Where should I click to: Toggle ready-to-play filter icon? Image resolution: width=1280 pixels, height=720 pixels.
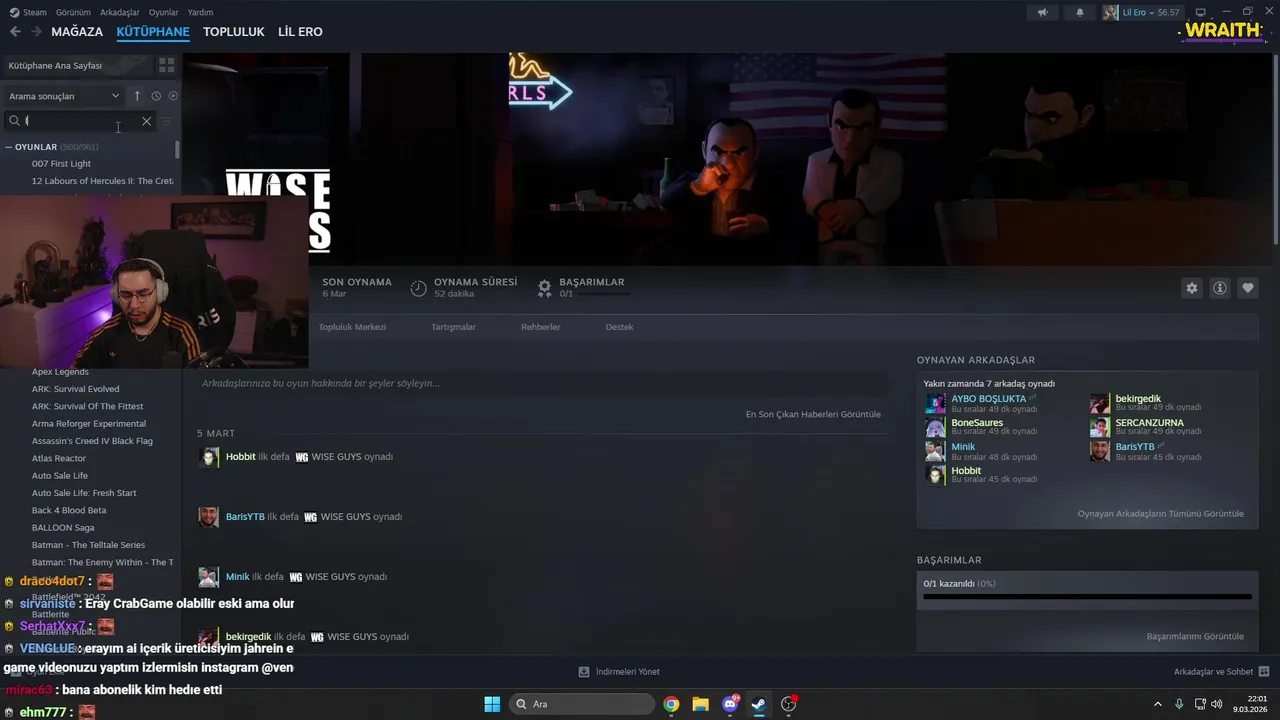(x=173, y=96)
